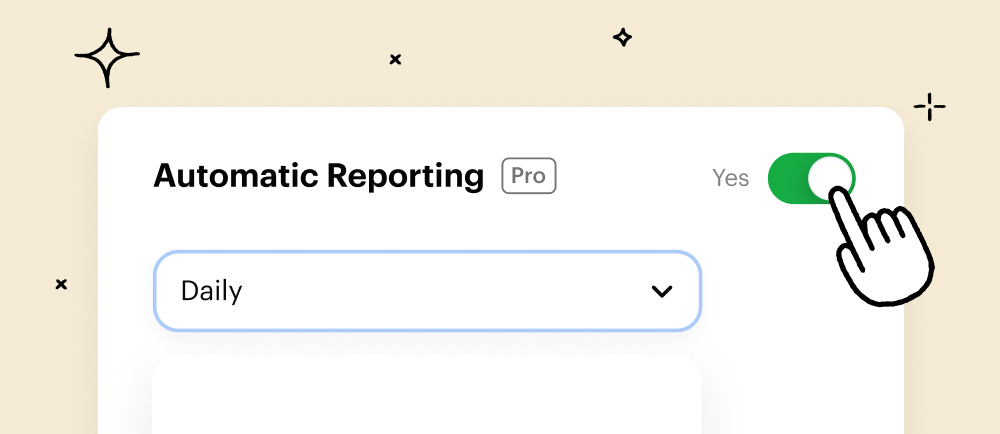Click the Pro badge icon
The image size is (1000, 434).
(x=529, y=176)
